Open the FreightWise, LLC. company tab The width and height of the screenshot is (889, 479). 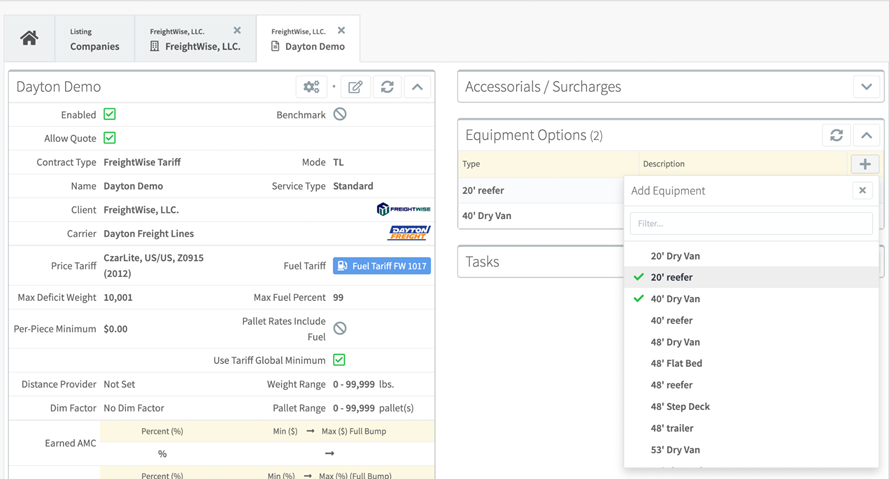[194, 39]
